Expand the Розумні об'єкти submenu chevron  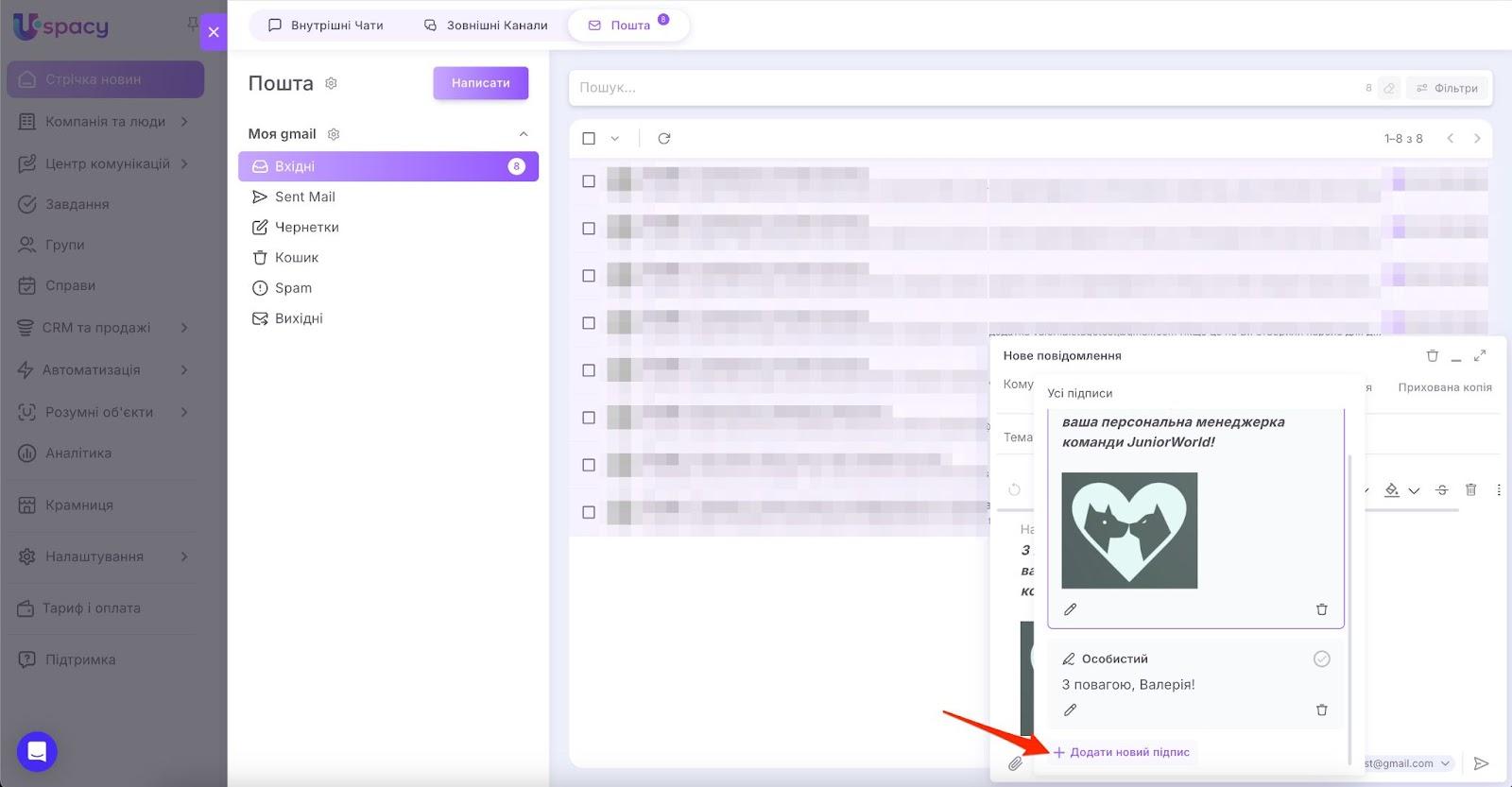tap(184, 412)
